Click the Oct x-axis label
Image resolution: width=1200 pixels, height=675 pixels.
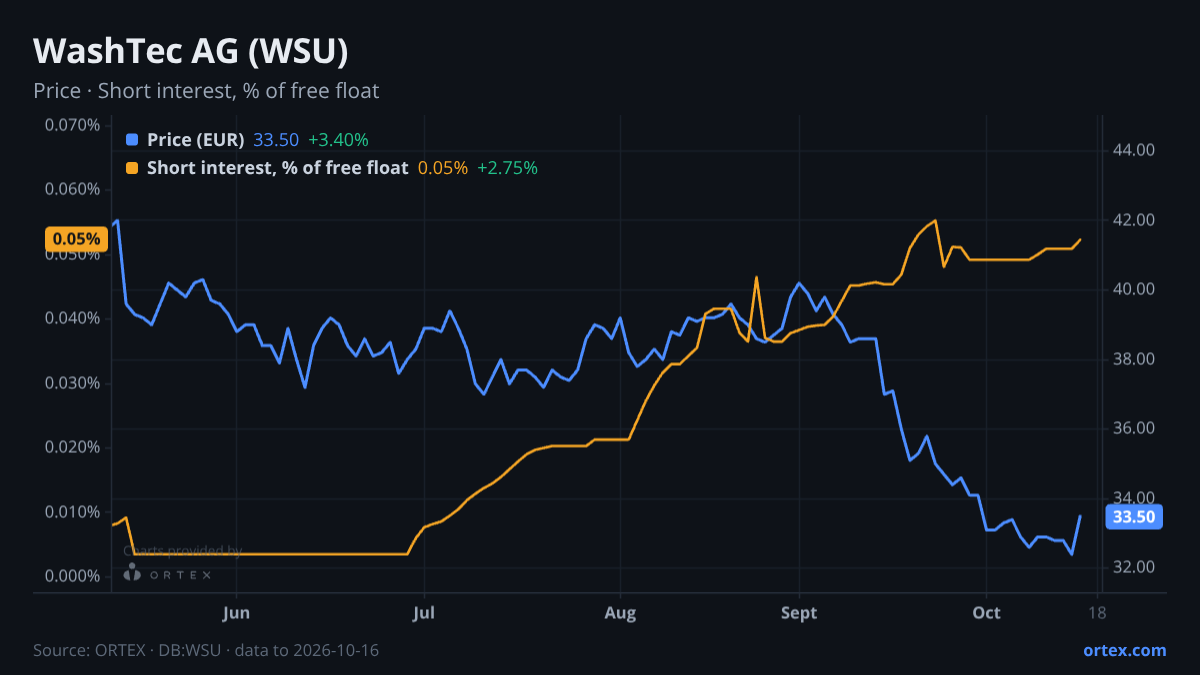click(987, 613)
